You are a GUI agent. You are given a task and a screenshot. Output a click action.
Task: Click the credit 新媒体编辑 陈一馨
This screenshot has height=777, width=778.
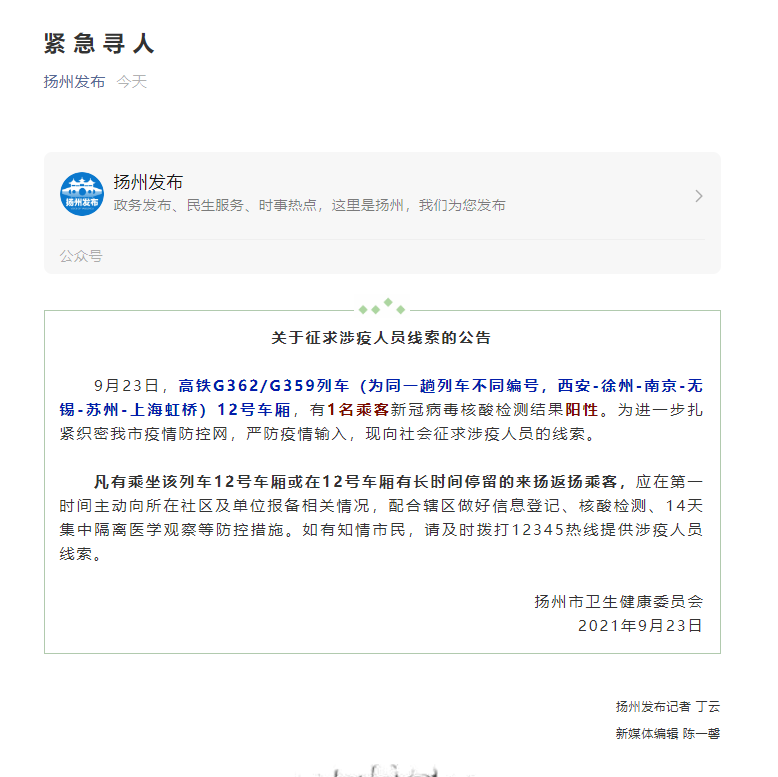(x=668, y=733)
